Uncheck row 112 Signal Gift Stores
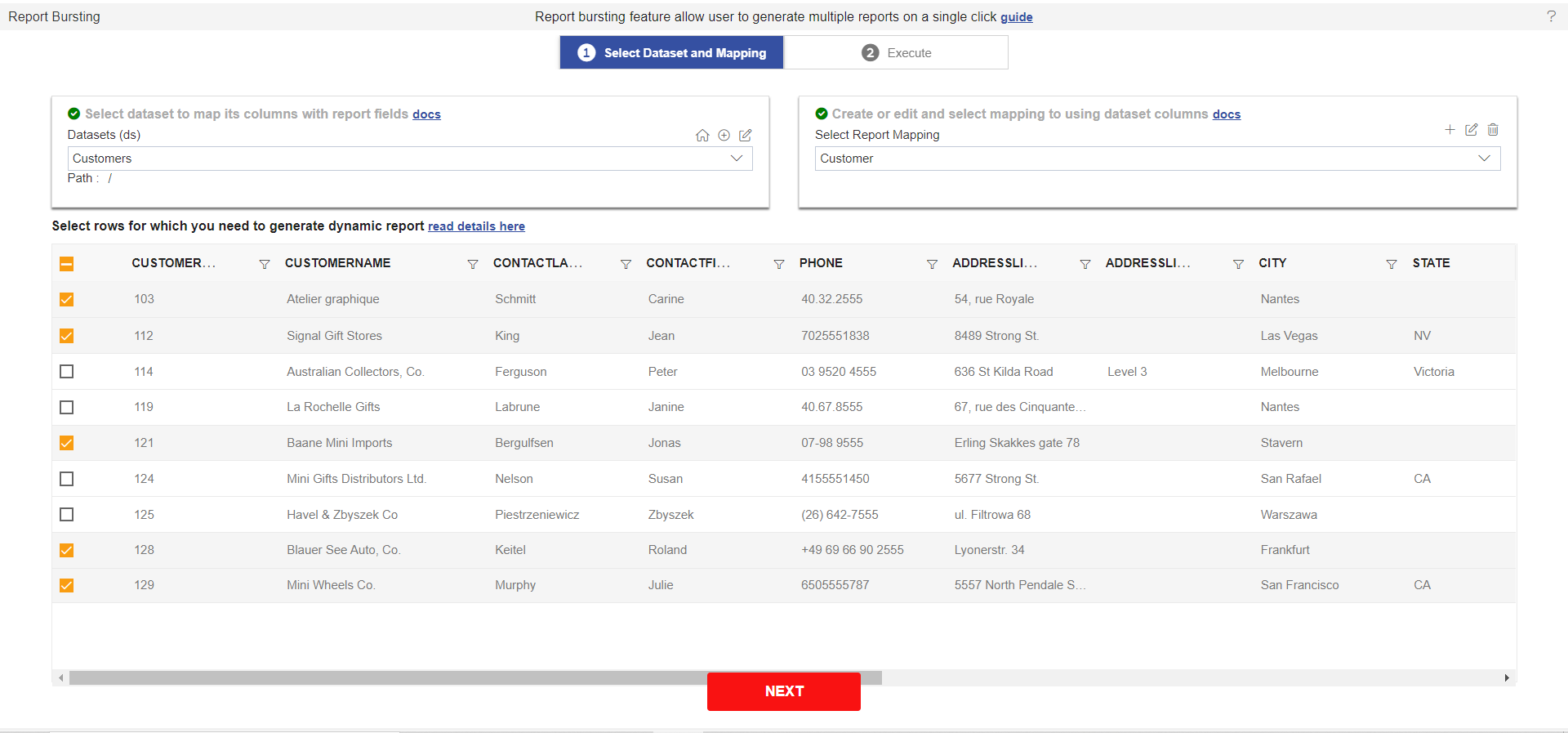This screenshot has height=733, width=1568. (x=67, y=336)
